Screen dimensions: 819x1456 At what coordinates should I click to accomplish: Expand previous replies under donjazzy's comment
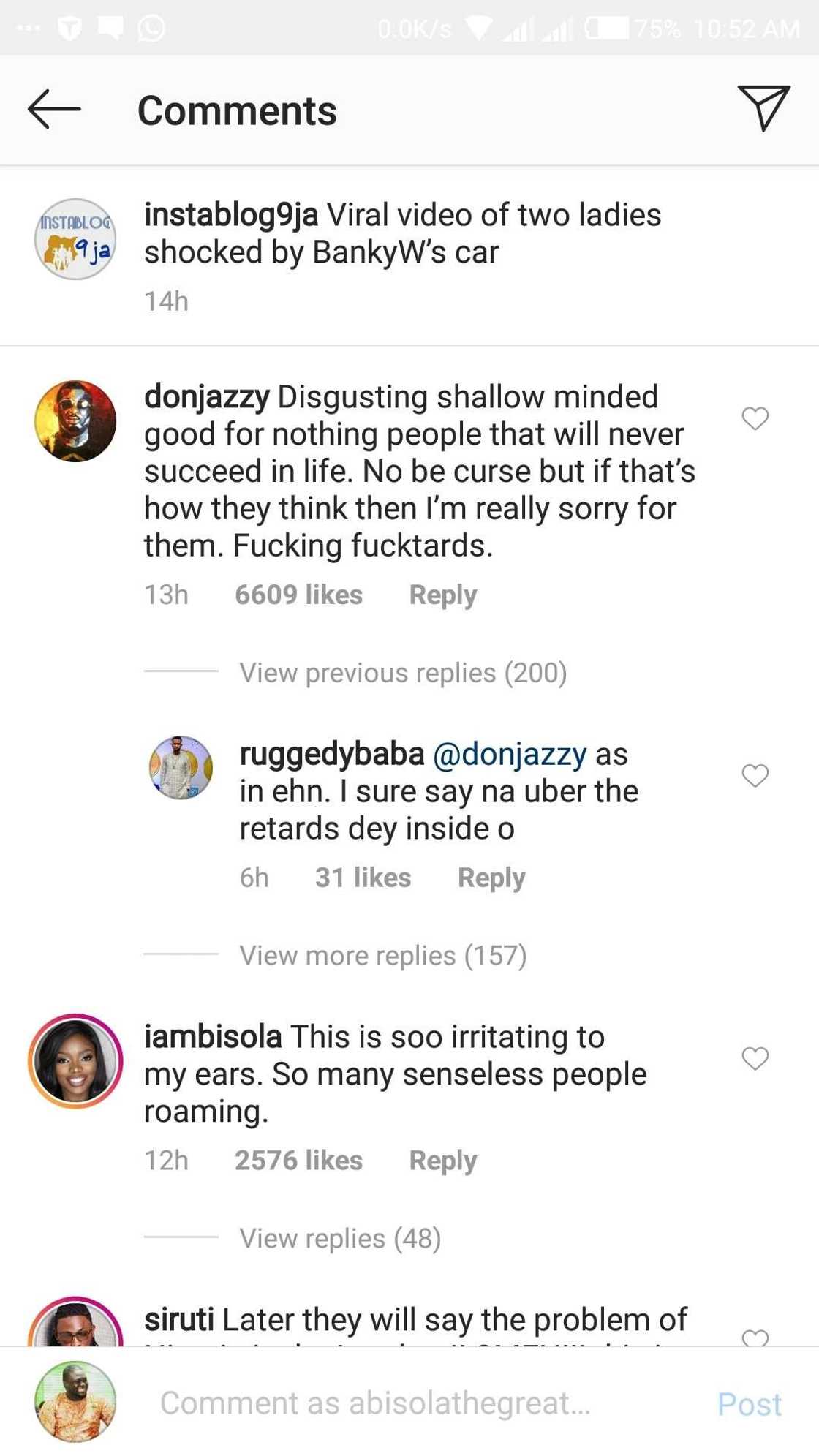(403, 673)
